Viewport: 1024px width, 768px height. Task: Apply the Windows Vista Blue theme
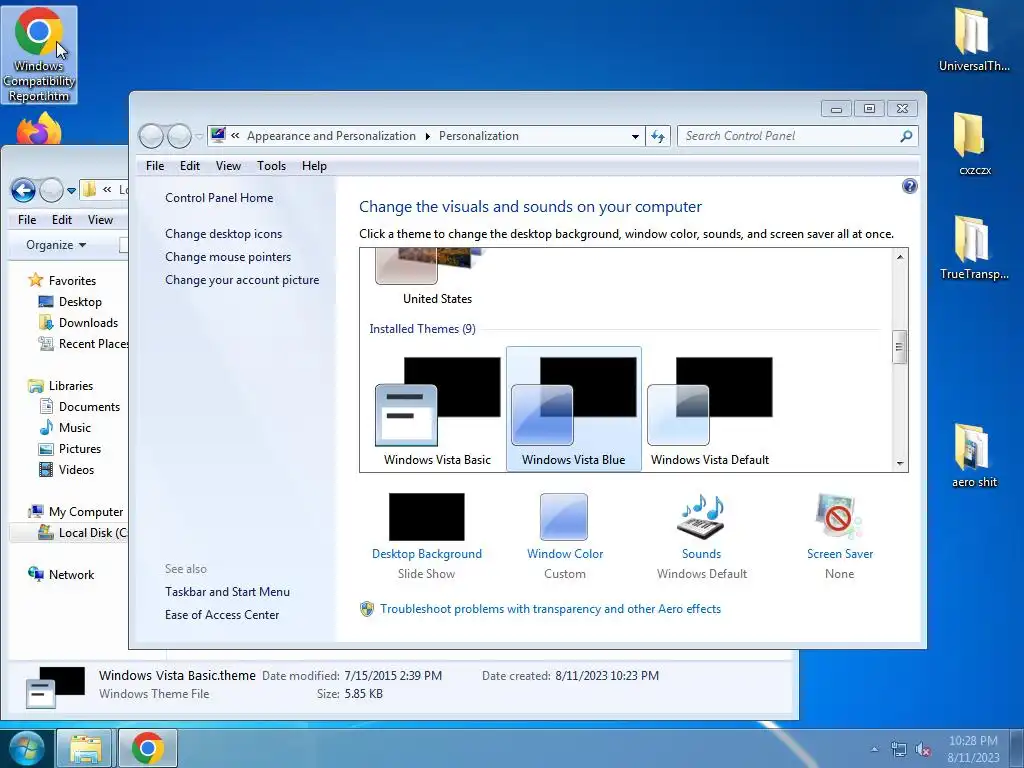(x=573, y=408)
